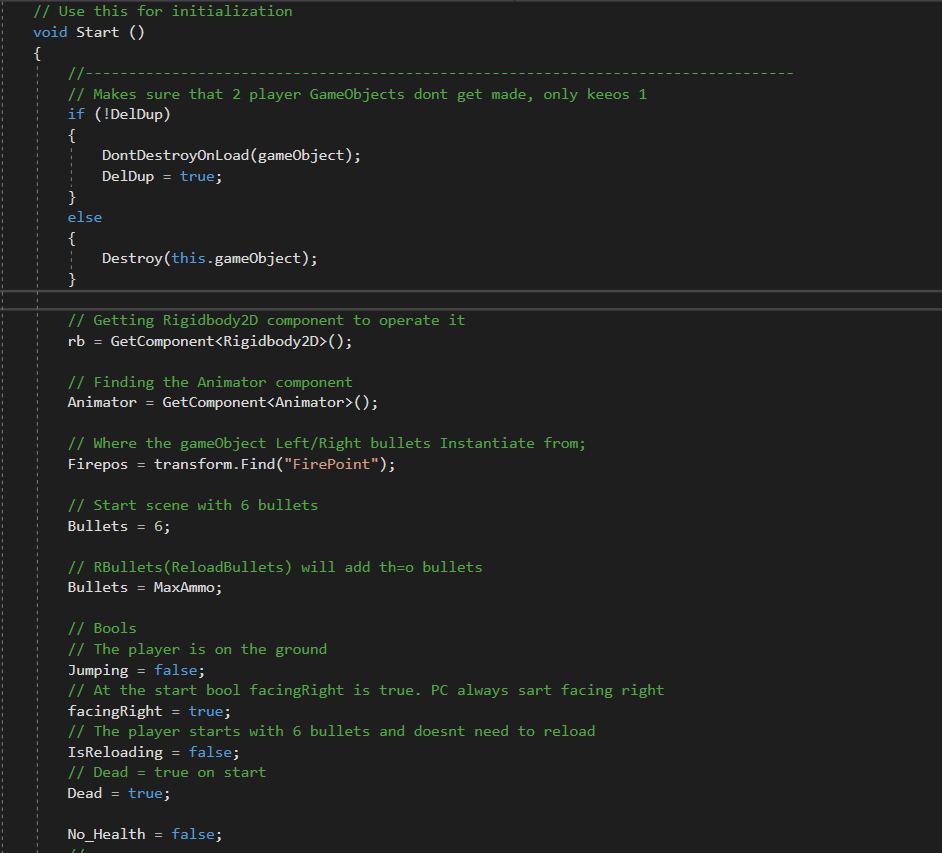Image resolution: width=942 pixels, height=853 pixels.
Task: Click the Destroy(this.gameObject) call
Action: point(209,258)
